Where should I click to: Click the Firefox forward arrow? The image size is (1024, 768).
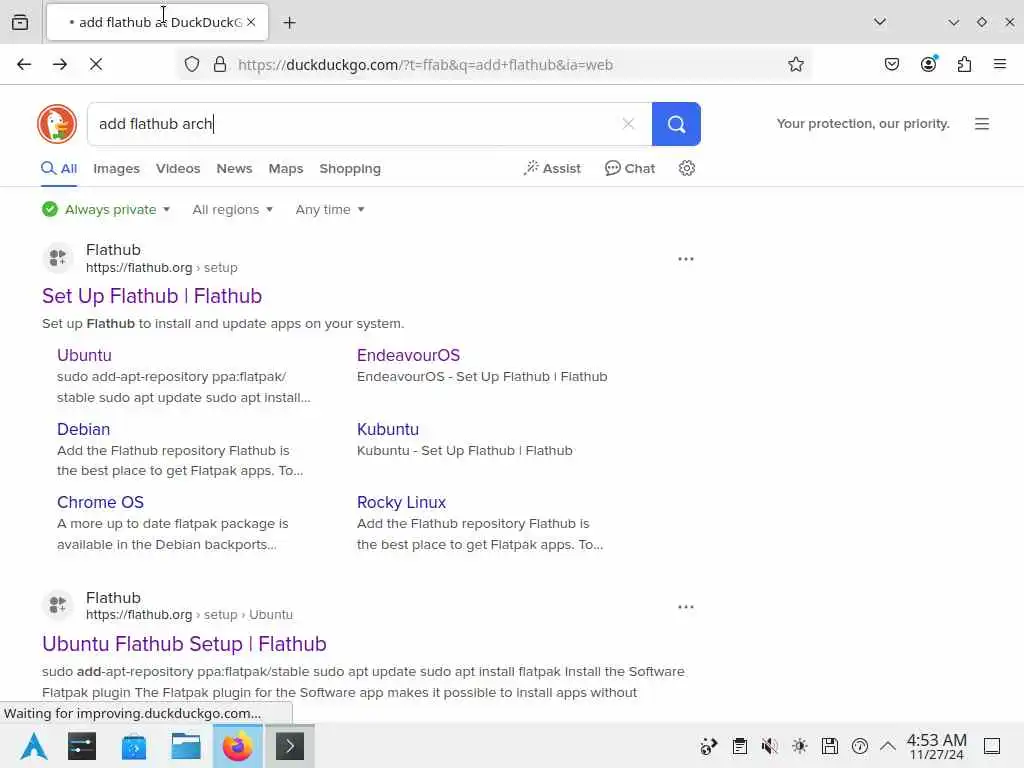60,64
